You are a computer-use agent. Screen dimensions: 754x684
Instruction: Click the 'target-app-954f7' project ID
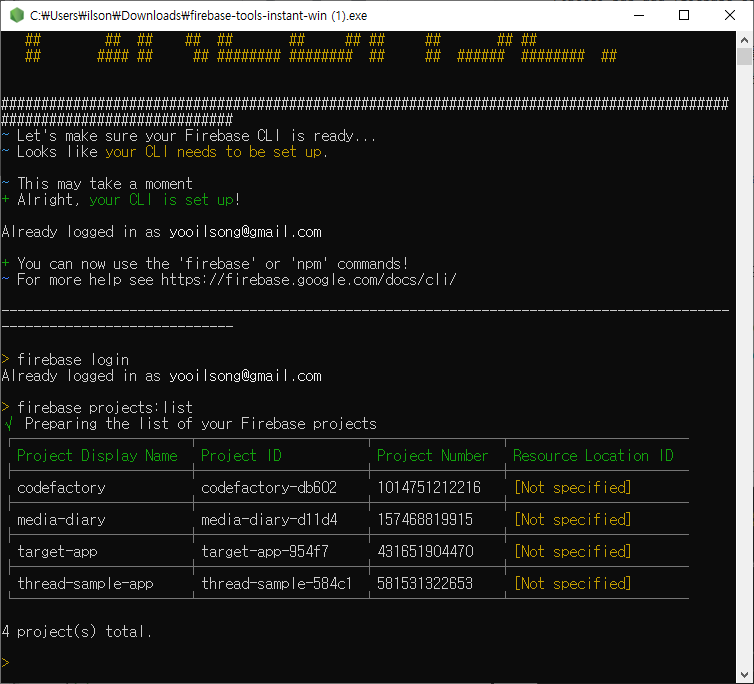tap(265, 551)
